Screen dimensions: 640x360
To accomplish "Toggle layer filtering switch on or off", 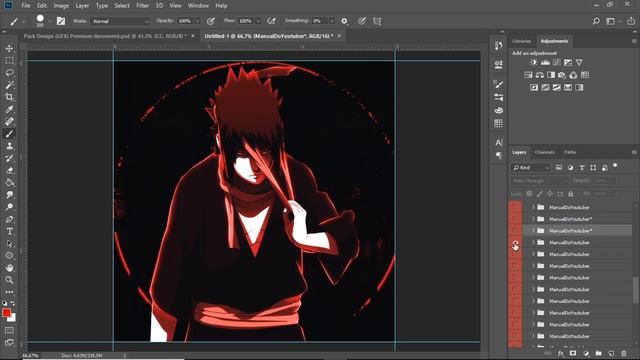I will point(615,166).
